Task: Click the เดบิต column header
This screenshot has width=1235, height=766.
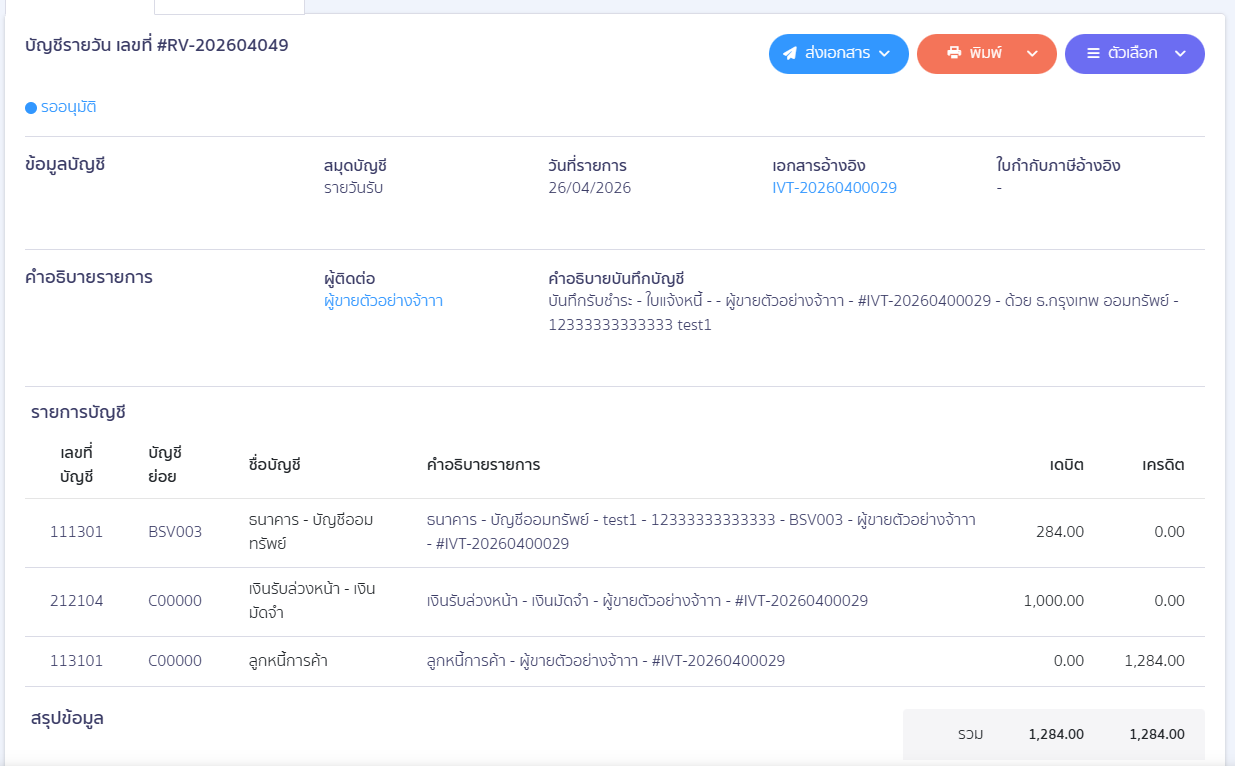Action: (x=1067, y=465)
